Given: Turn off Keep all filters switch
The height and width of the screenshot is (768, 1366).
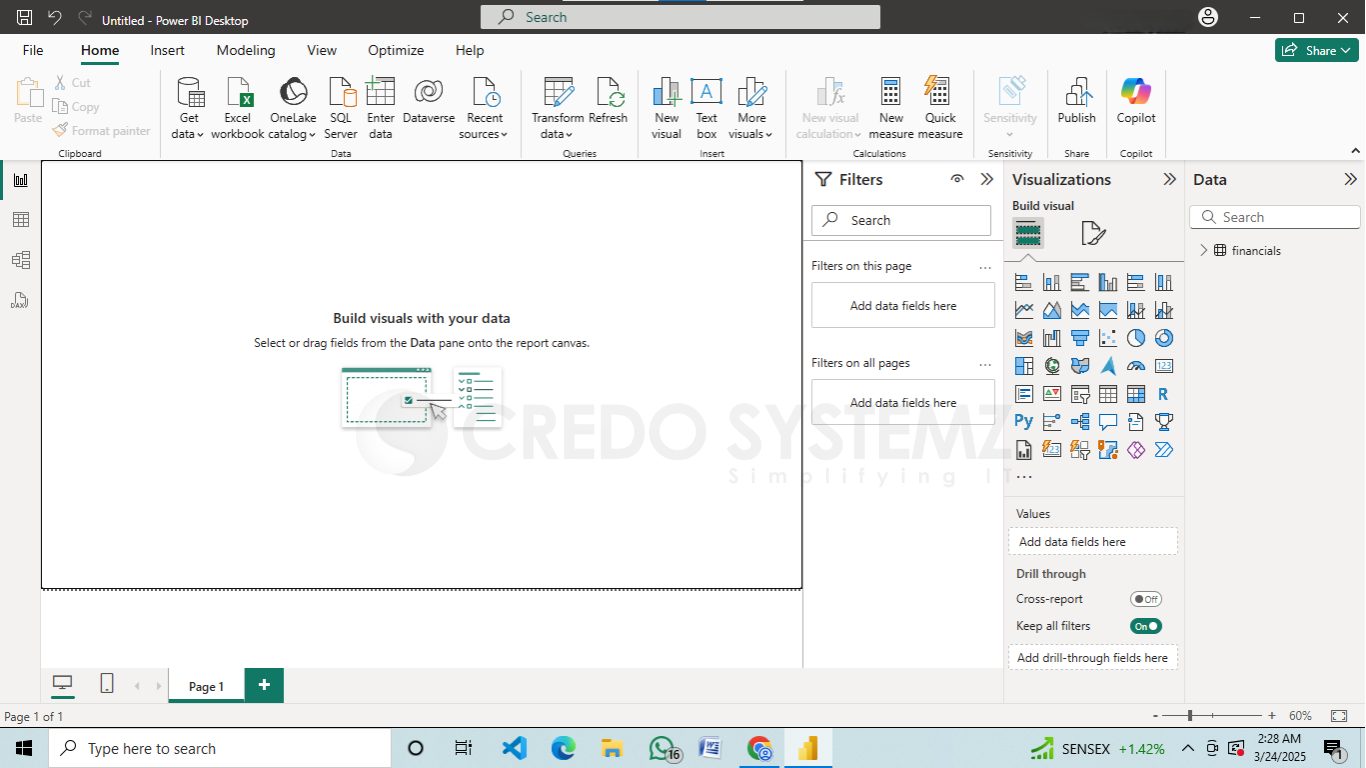Looking at the screenshot, I should pos(1146,626).
